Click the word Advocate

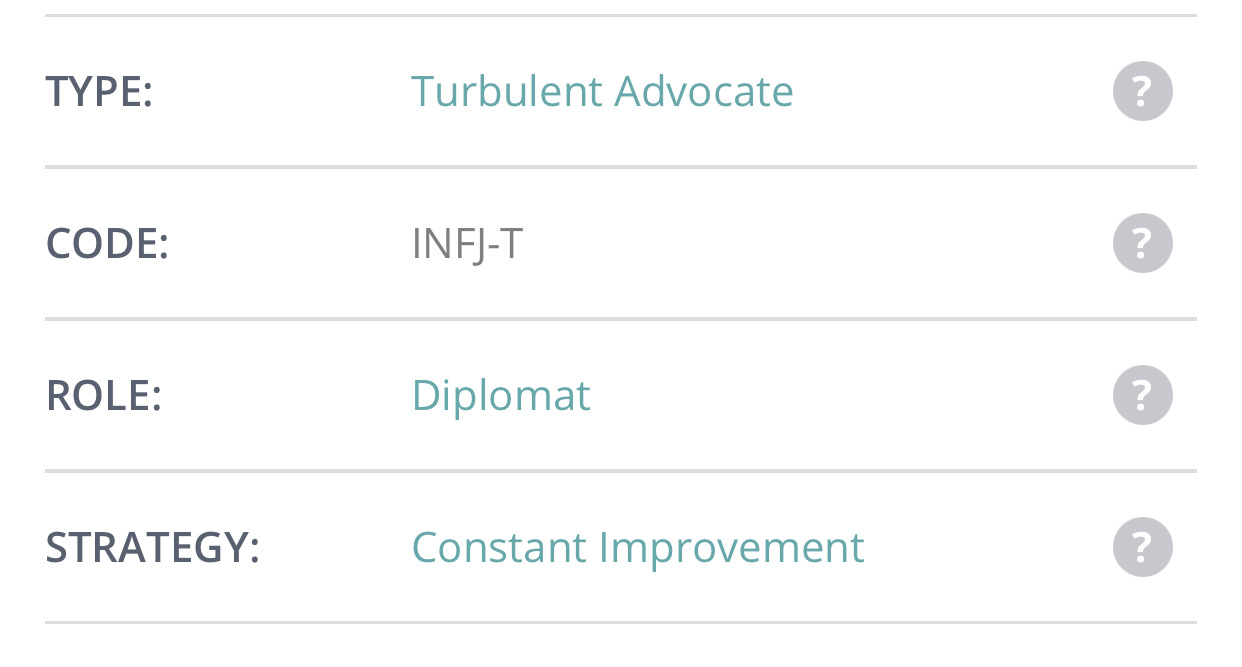(x=704, y=91)
